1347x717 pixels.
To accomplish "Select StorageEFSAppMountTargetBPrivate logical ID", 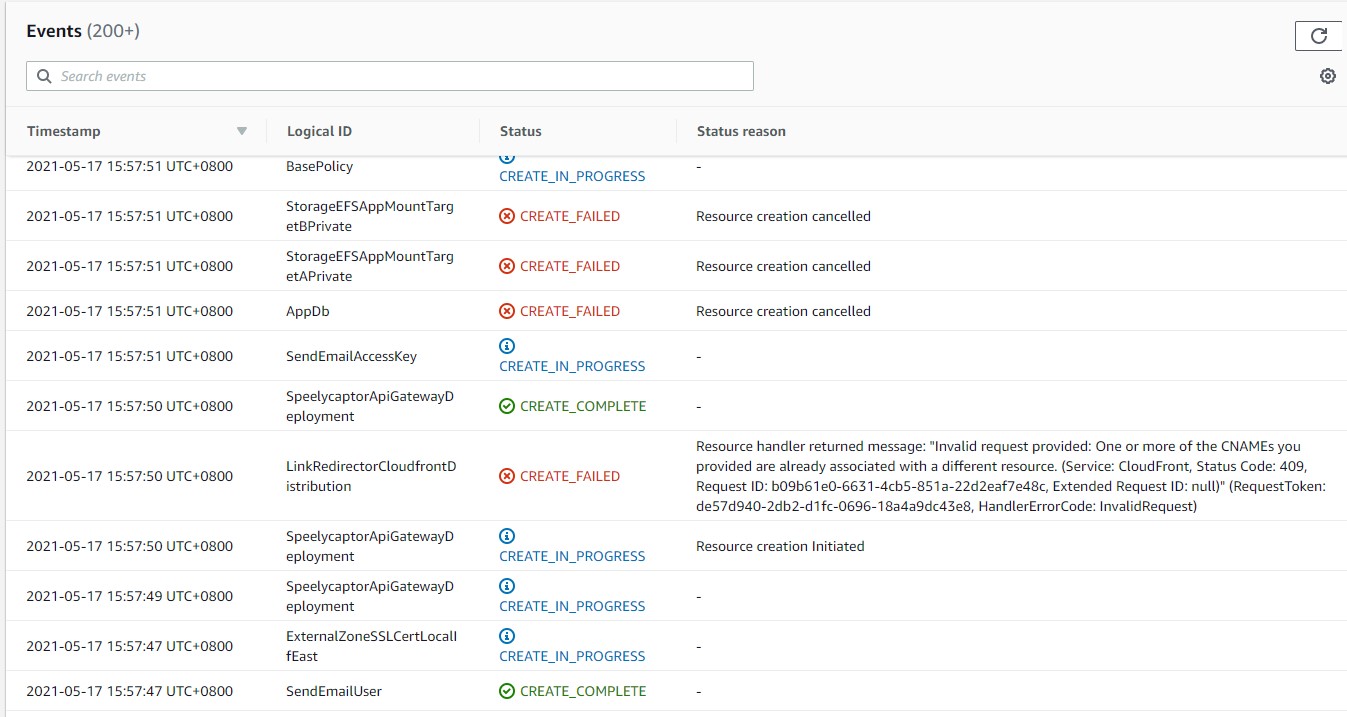I will tap(369, 216).
